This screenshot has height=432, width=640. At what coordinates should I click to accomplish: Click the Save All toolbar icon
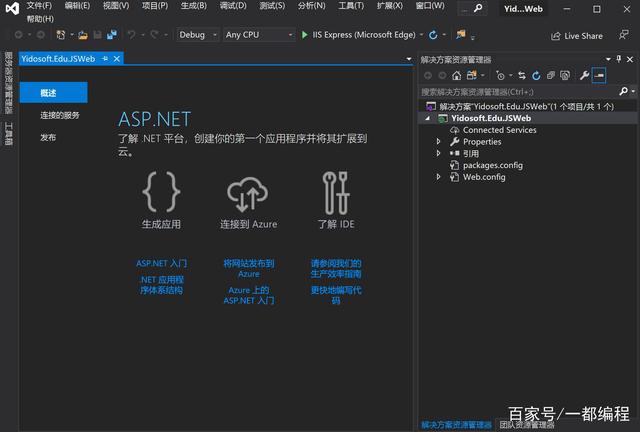(x=112, y=35)
